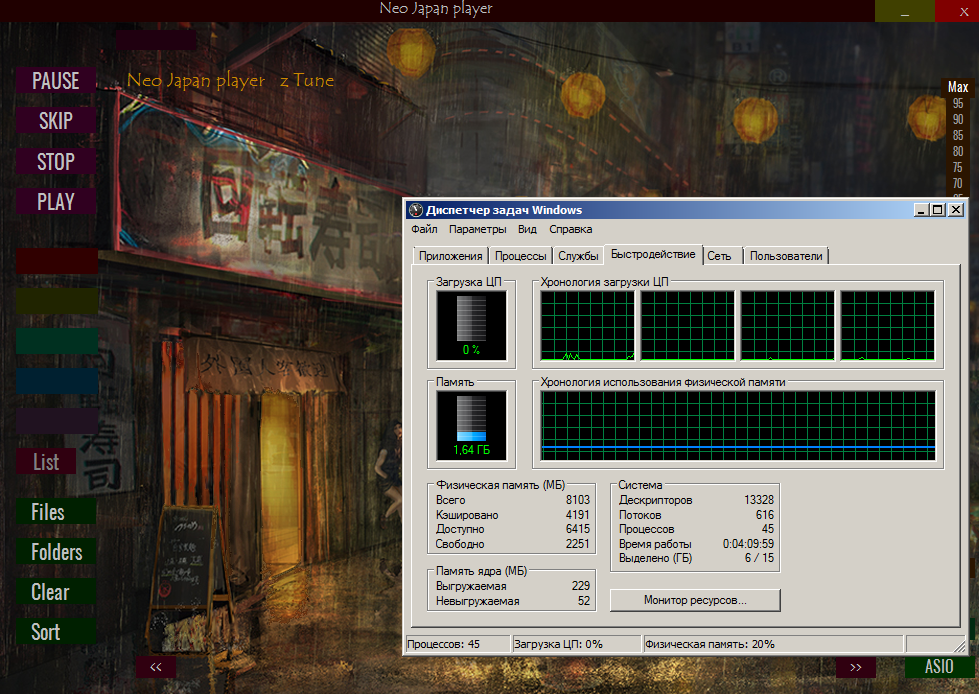The width and height of the screenshot is (979, 694).
Task: Skip to next track with SKIP
Action: point(56,120)
